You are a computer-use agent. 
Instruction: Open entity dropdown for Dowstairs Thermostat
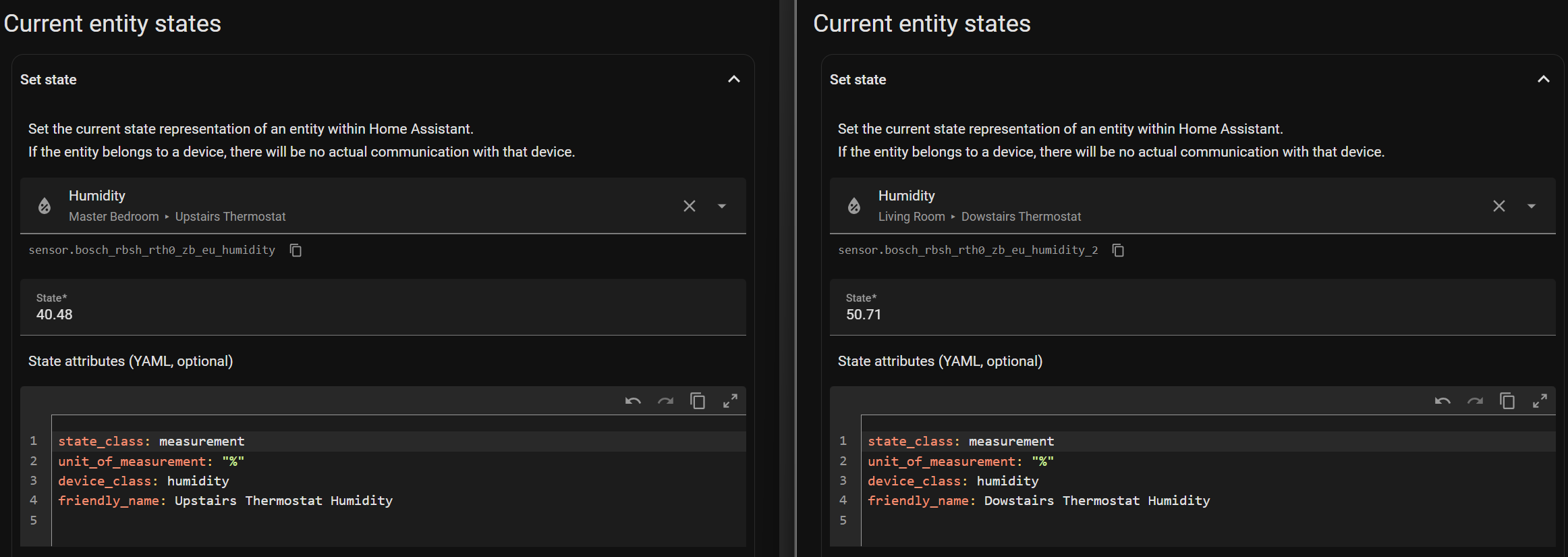point(1532,206)
